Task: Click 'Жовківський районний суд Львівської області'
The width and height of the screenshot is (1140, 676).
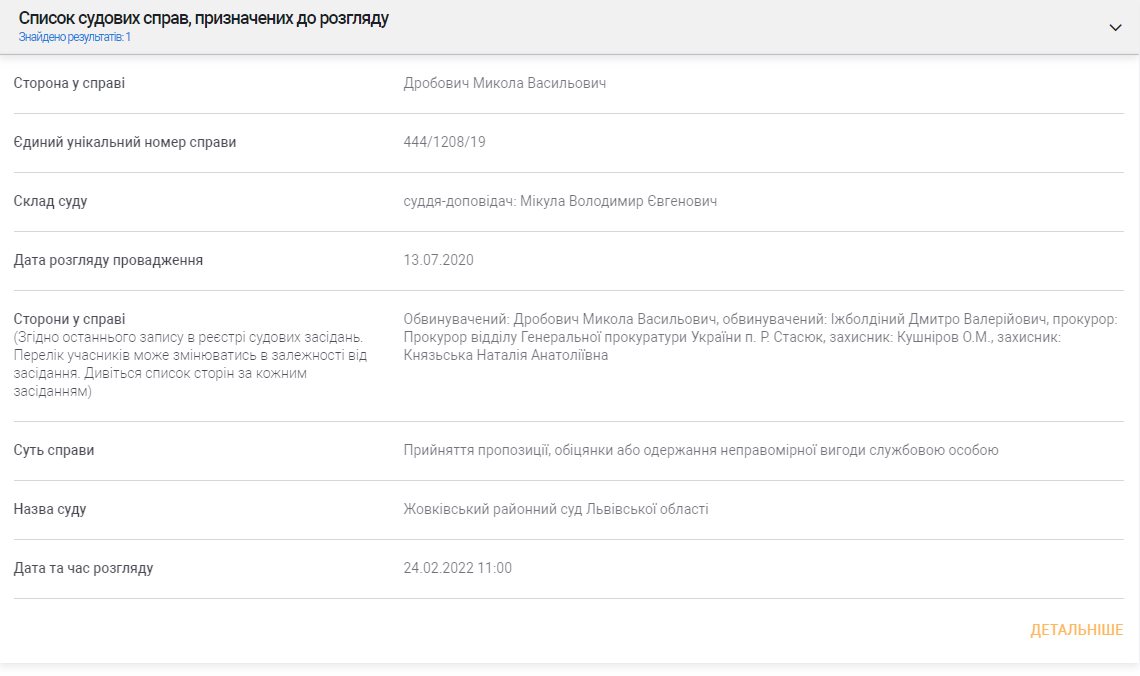Action: click(x=556, y=509)
